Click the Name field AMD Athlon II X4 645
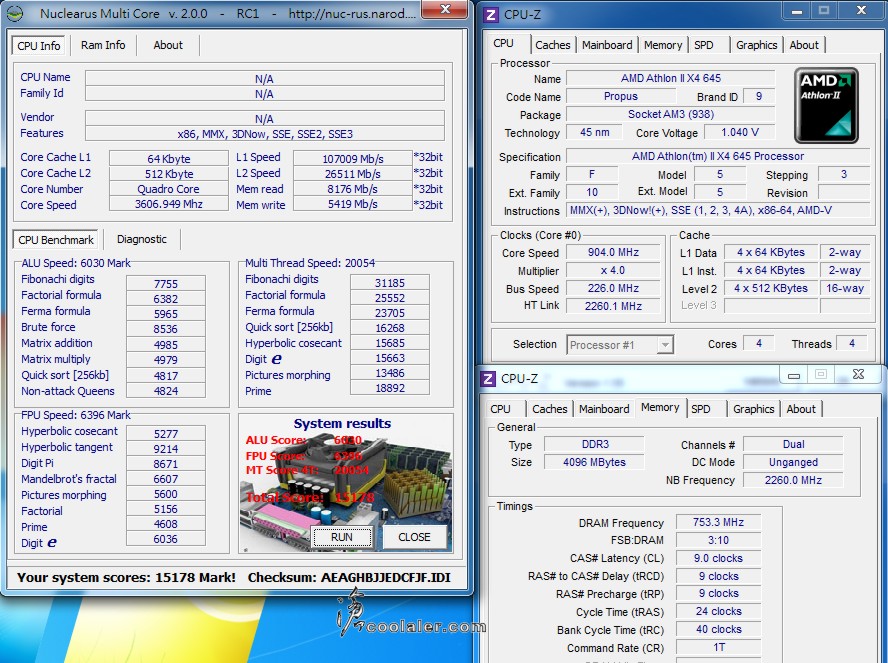 coord(671,78)
